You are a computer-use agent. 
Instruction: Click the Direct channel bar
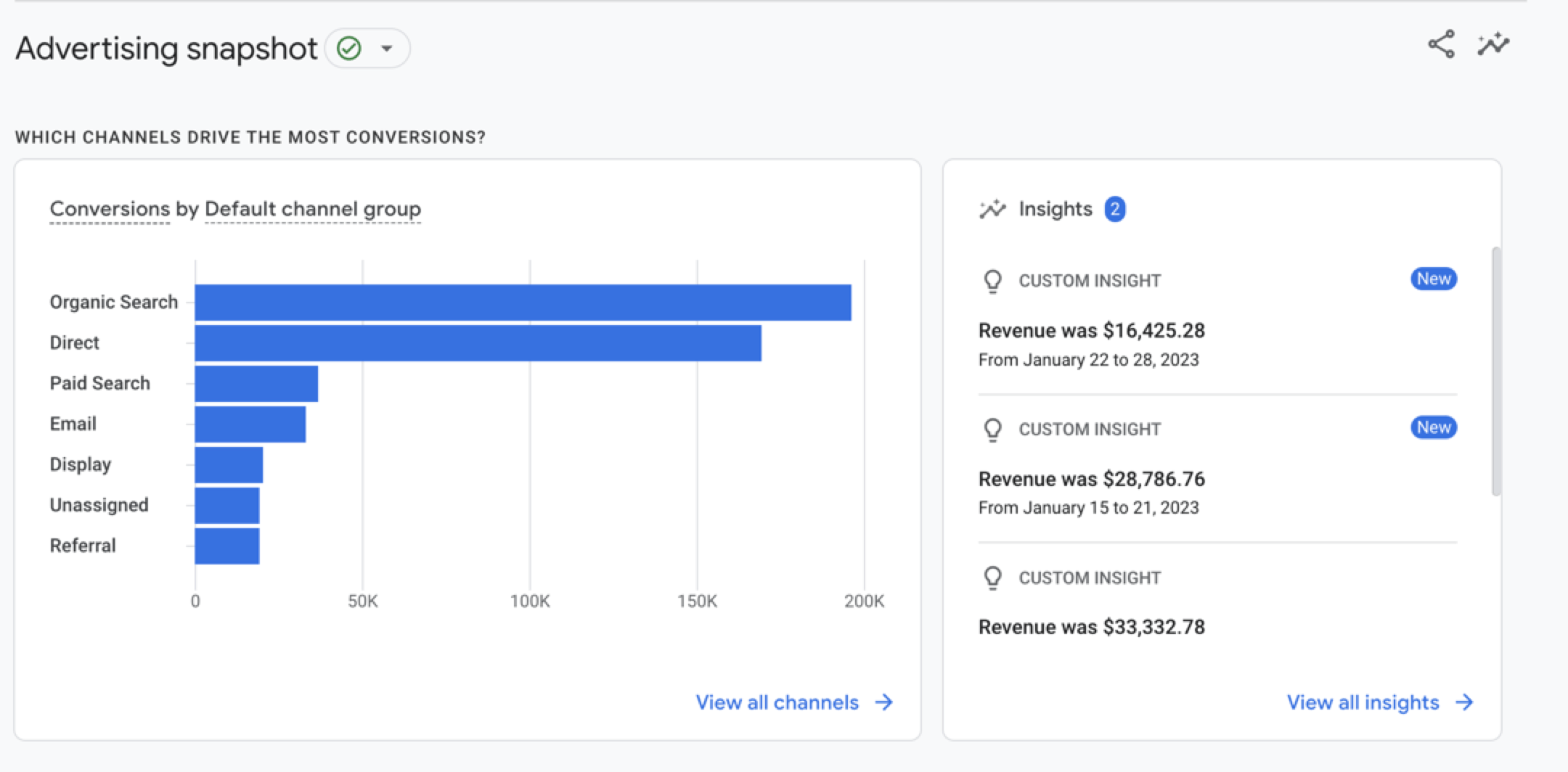pos(478,343)
